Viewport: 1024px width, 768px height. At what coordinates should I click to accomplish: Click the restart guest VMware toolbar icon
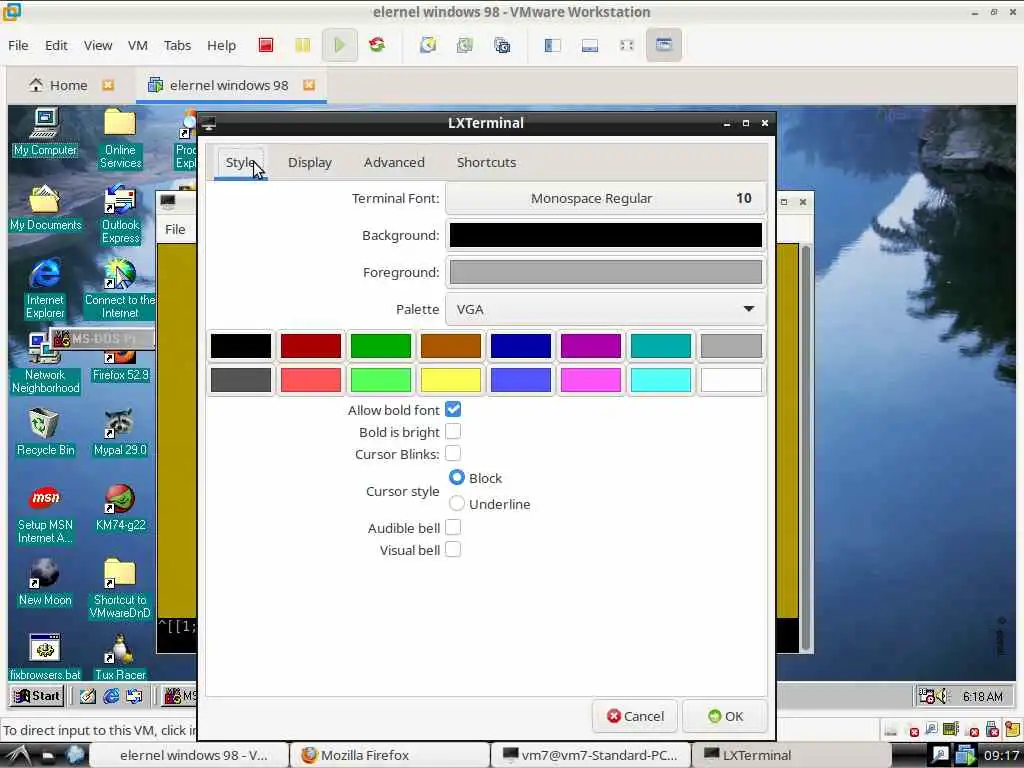377,45
